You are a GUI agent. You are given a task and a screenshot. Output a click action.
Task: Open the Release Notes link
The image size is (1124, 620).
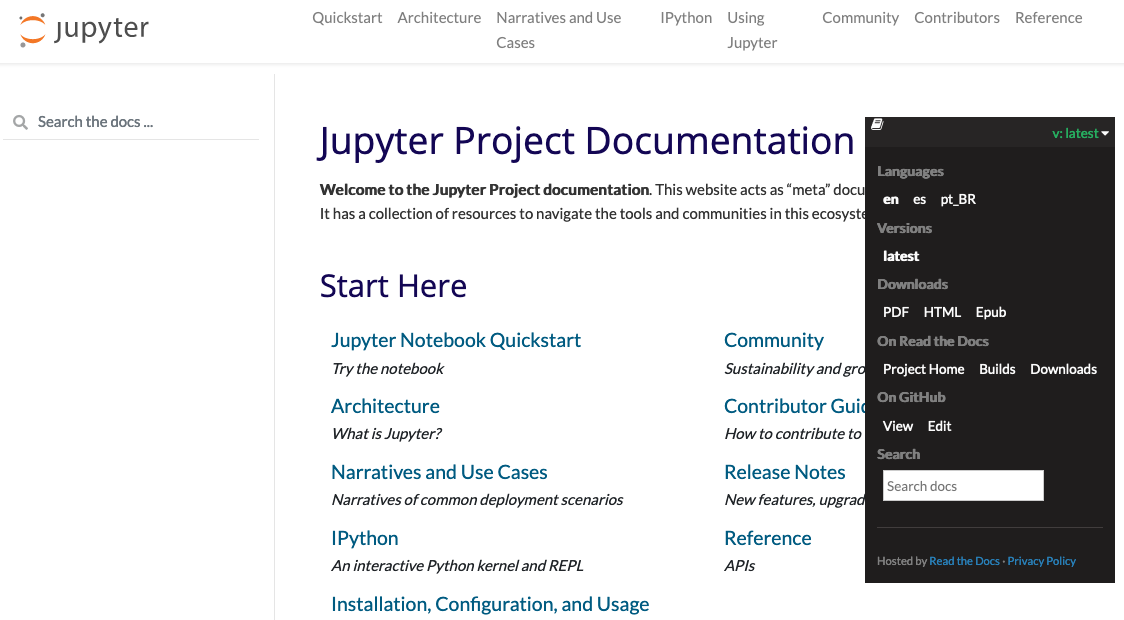pos(785,472)
